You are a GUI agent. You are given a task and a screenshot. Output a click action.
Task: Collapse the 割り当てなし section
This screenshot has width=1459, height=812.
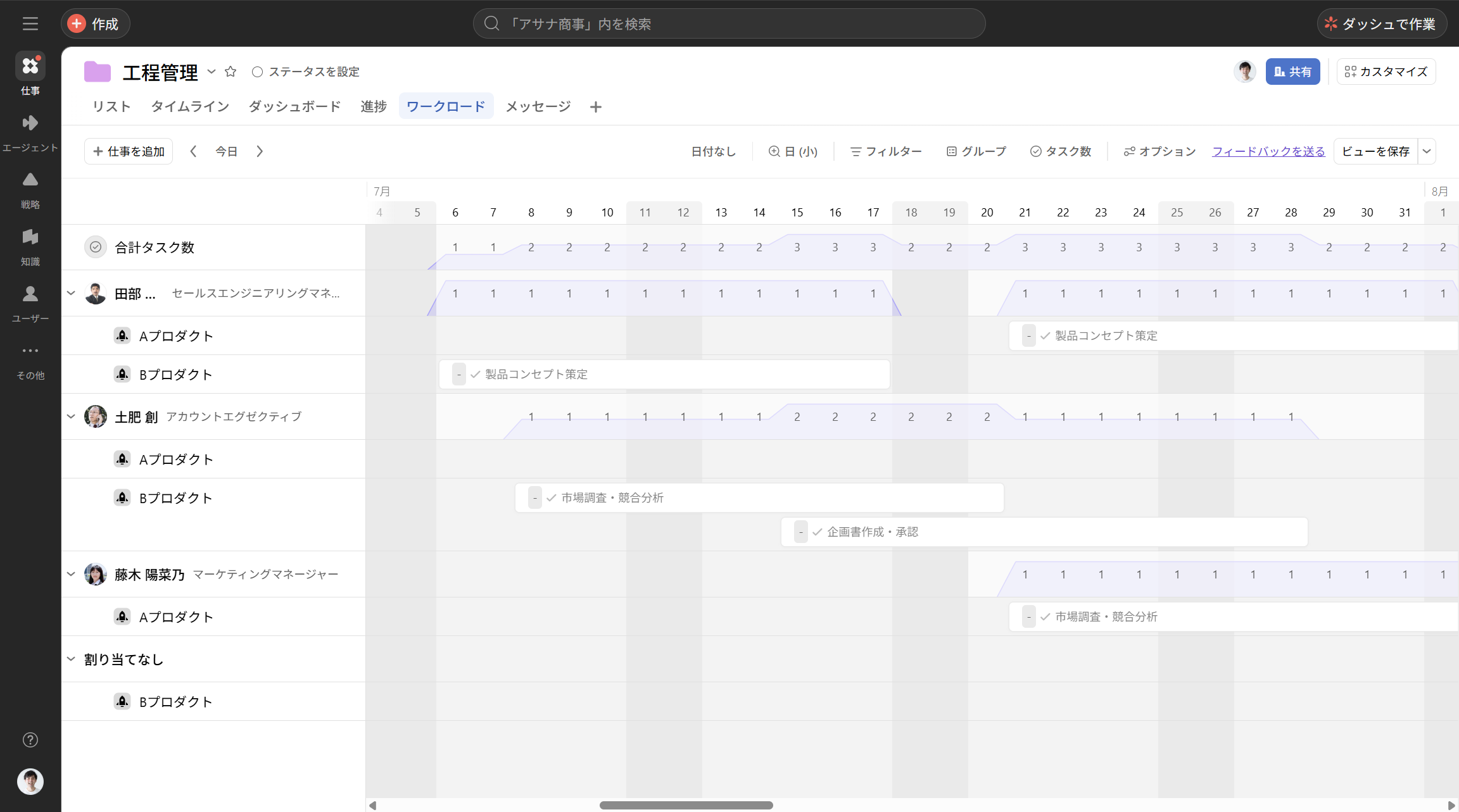pos(71,659)
